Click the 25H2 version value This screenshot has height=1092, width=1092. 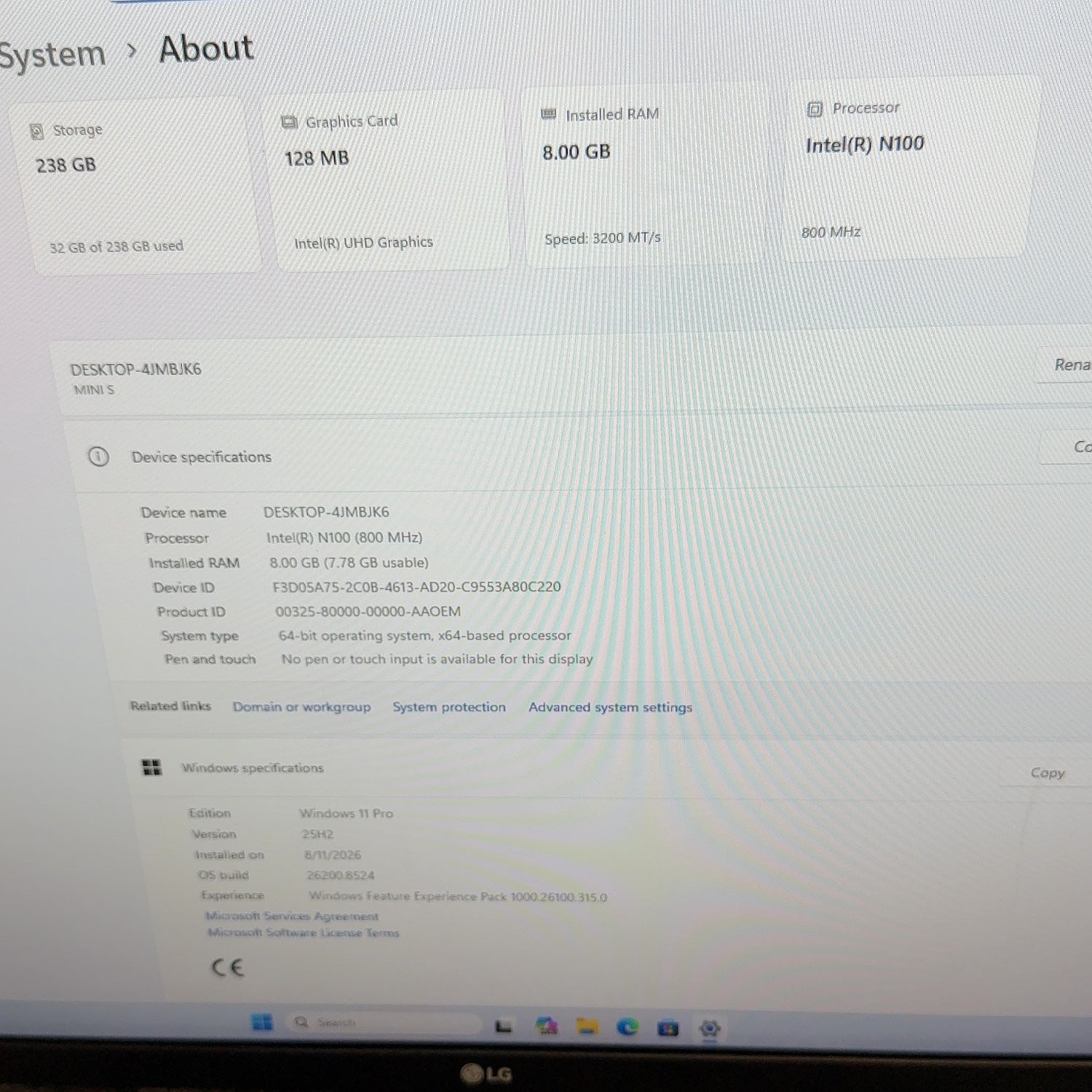click(317, 834)
